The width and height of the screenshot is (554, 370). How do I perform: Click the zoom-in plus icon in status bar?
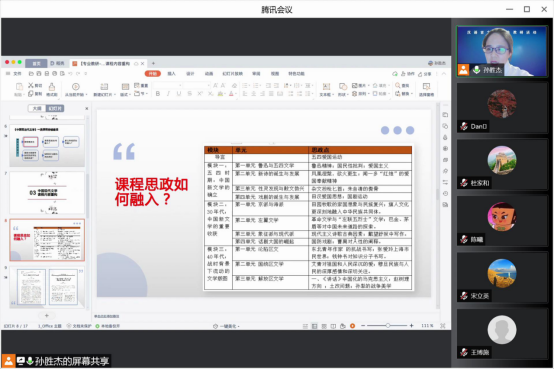pos(412,325)
